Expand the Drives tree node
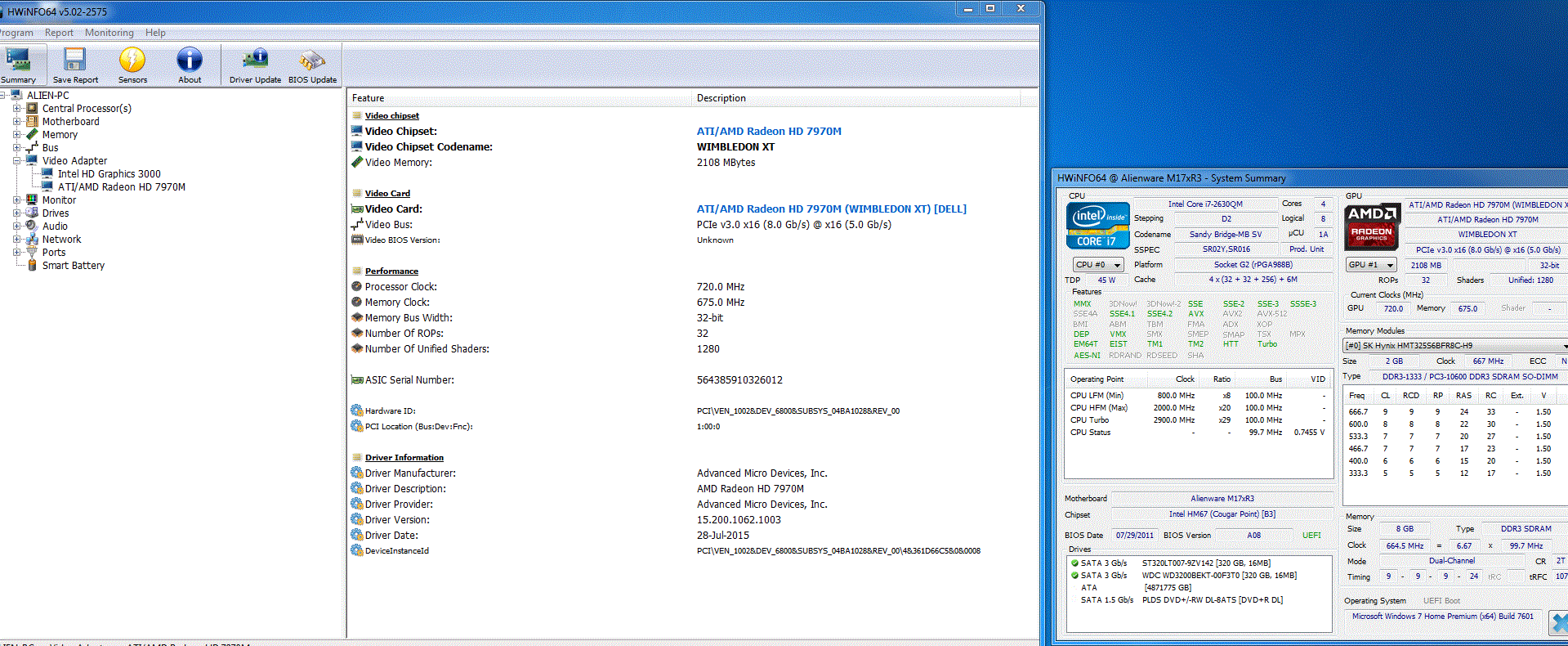The image size is (1568, 646). click(16, 213)
